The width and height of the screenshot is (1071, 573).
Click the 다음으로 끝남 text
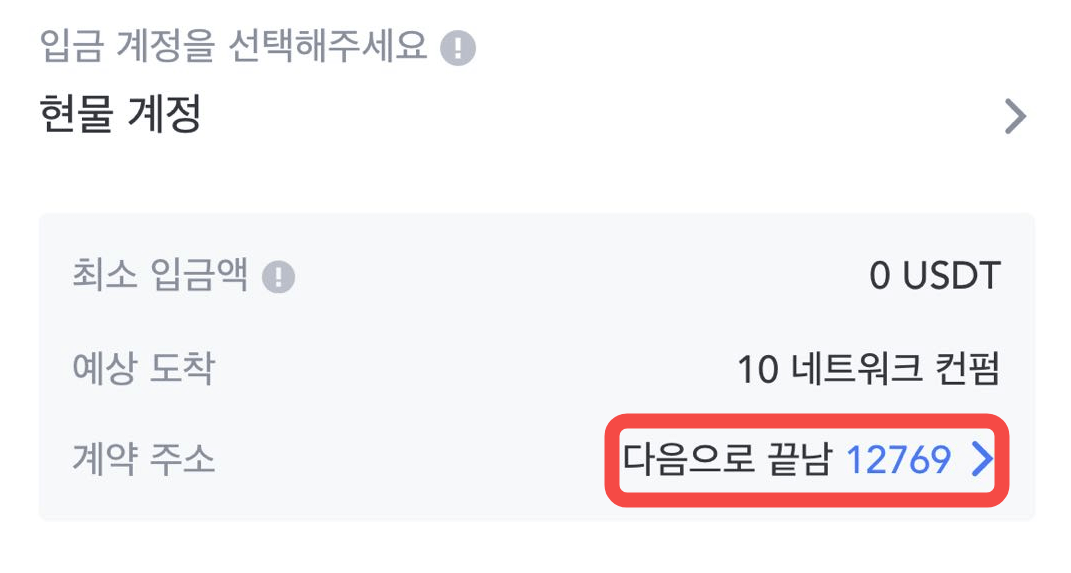726,460
